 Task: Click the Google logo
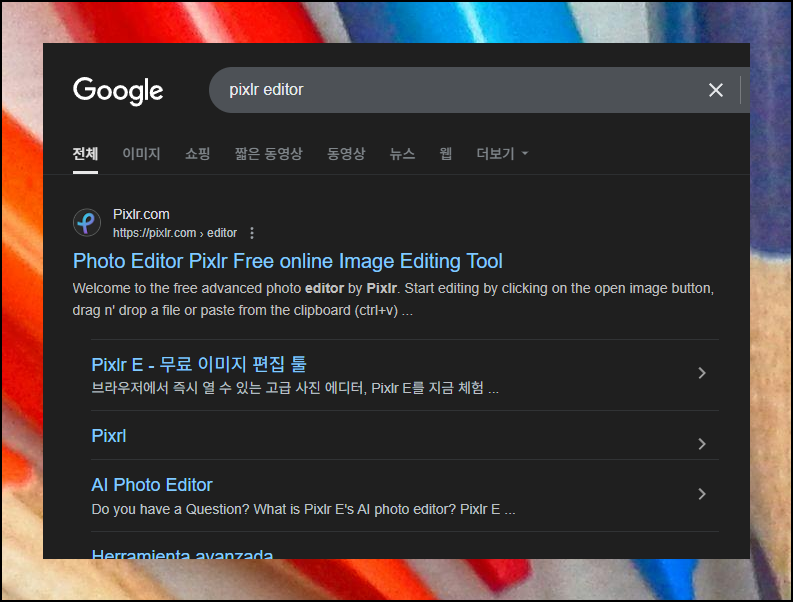[118, 91]
